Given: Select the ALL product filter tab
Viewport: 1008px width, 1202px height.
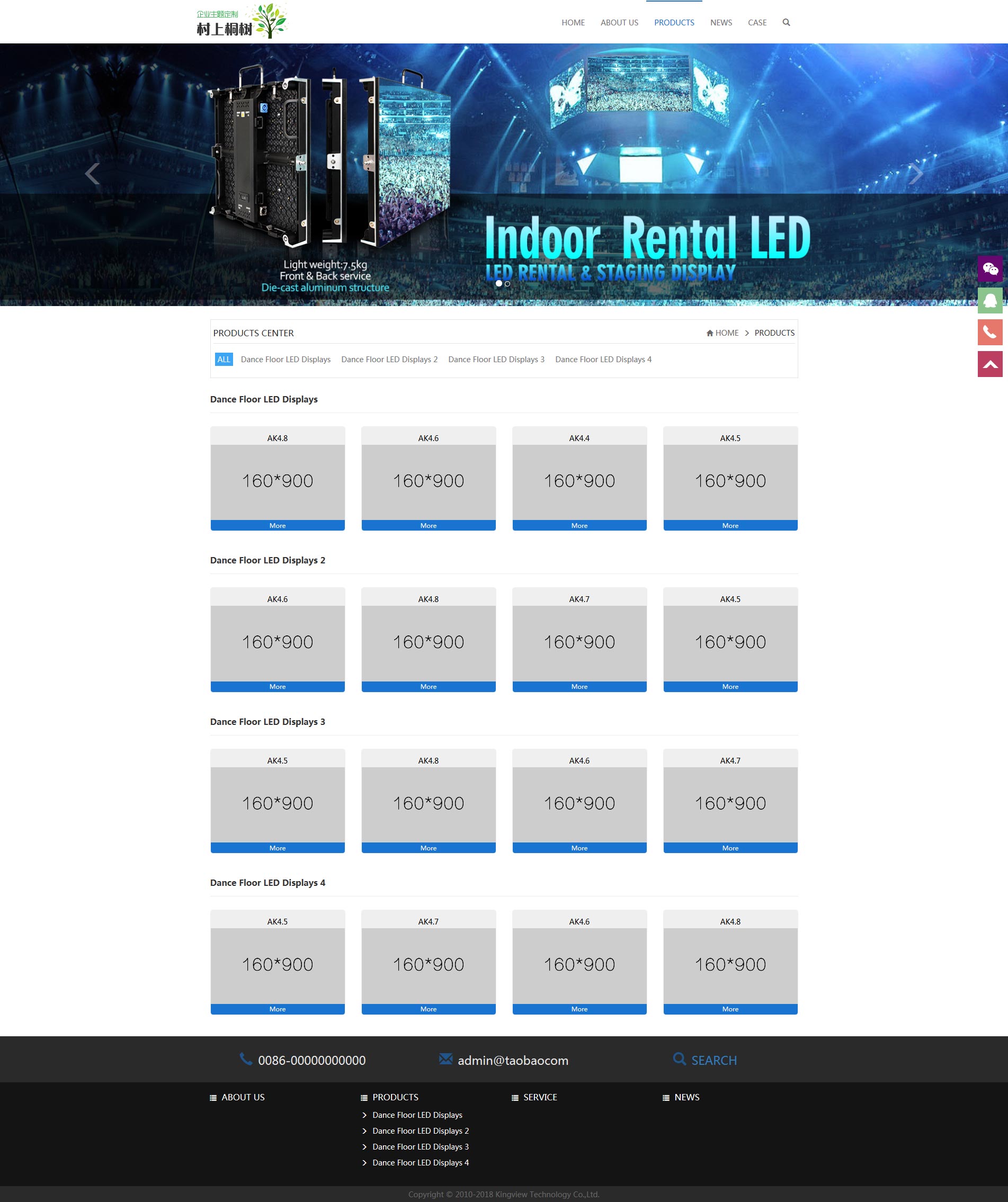Looking at the screenshot, I should 224,360.
